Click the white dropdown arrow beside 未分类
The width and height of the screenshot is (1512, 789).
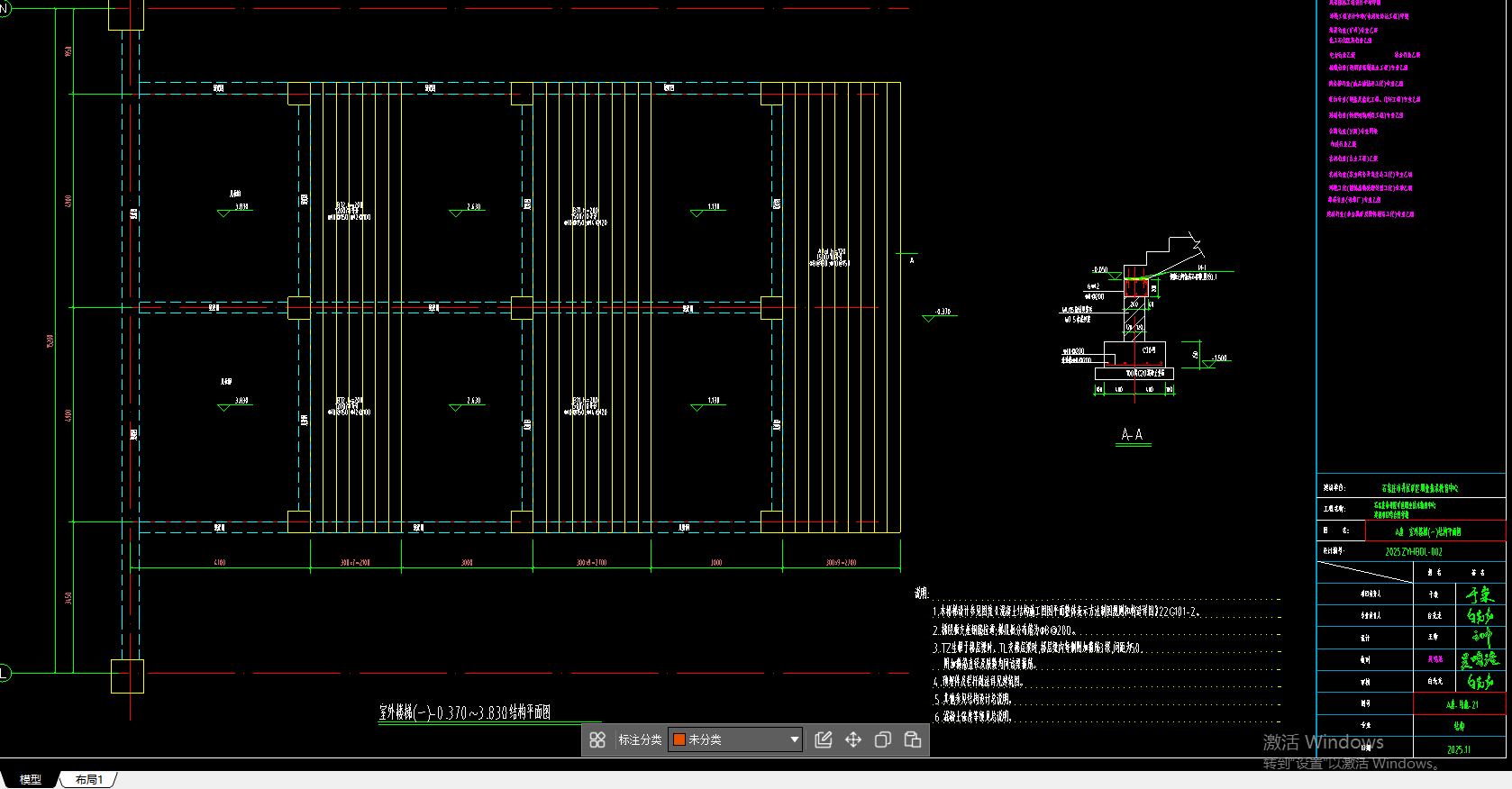[x=794, y=739]
